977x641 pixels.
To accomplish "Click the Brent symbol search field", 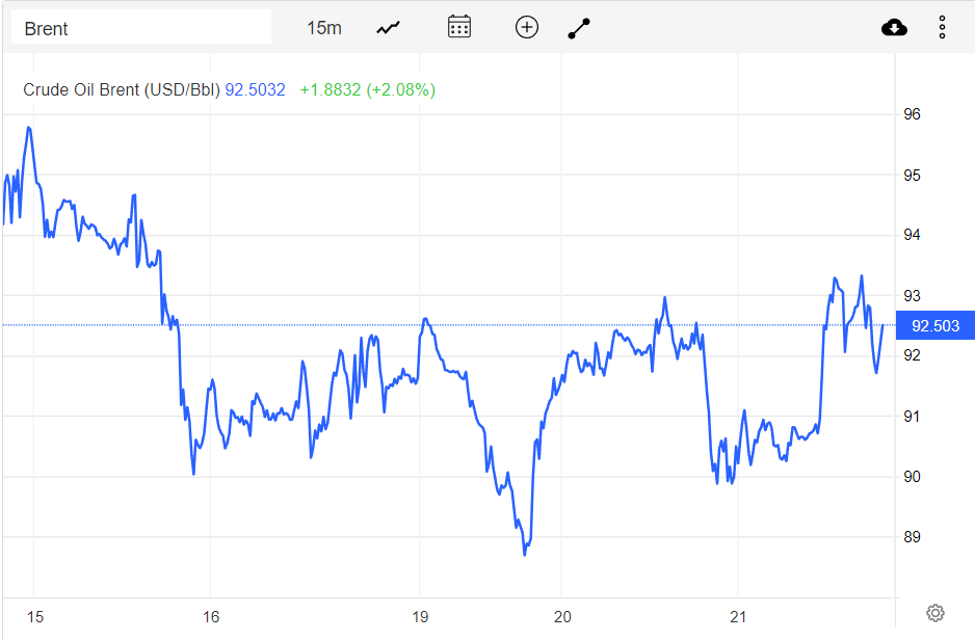I will 140,28.
